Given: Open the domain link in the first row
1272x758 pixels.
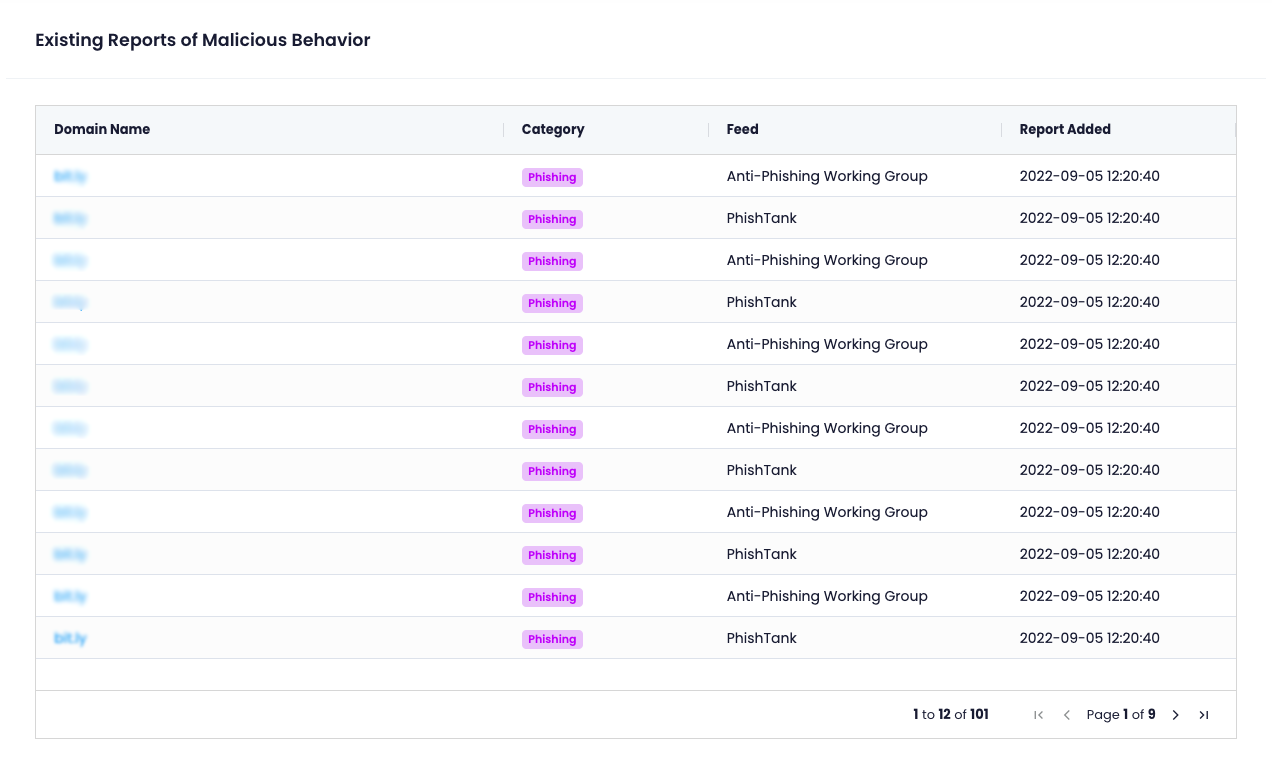Looking at the screenshot, I should 70,177.
